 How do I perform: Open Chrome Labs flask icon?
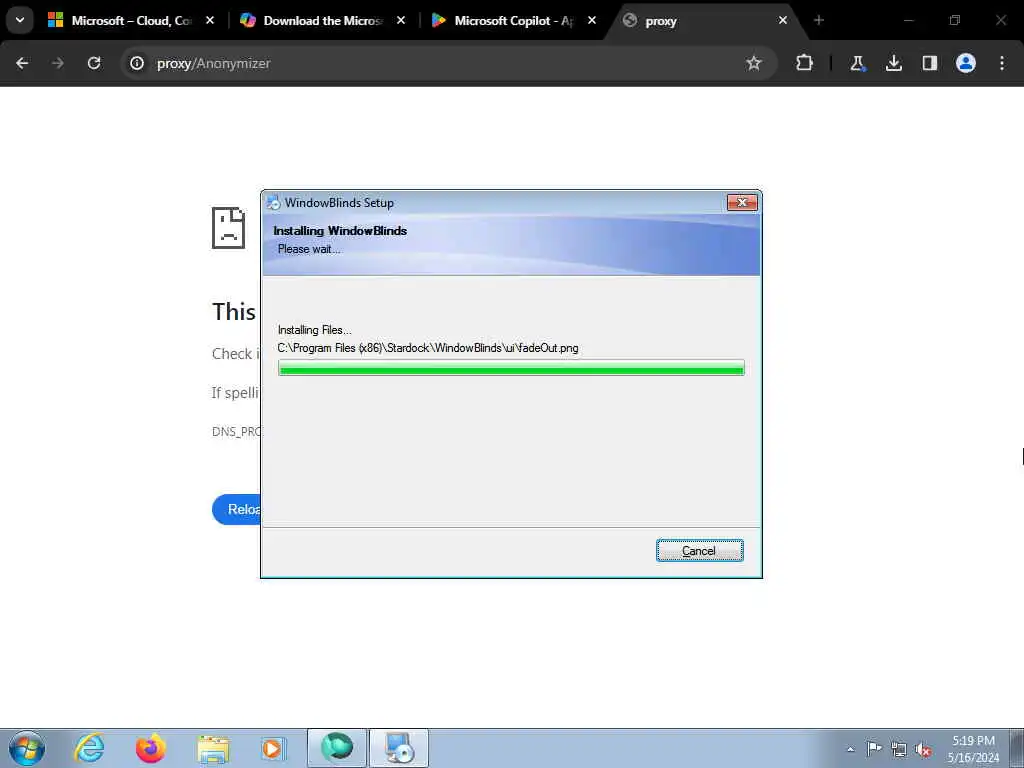click(857, 63)
